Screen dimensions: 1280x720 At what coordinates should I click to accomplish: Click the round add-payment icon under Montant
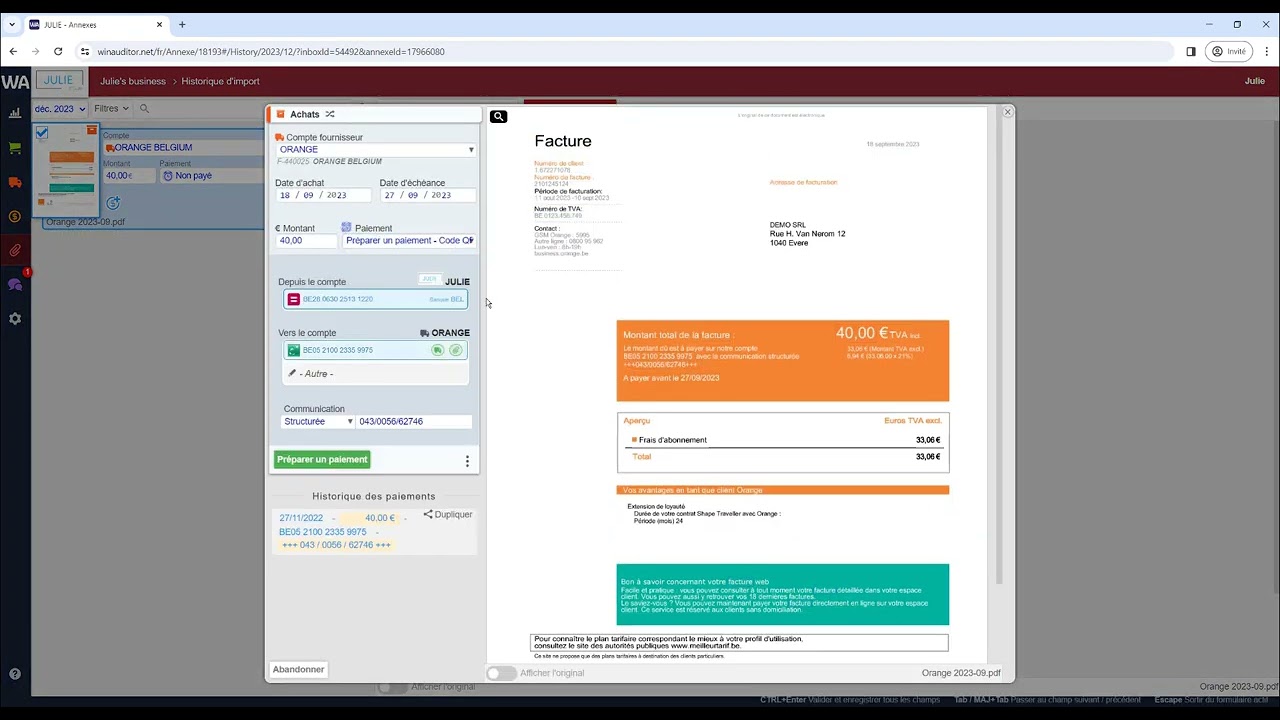tap(113, 203)
